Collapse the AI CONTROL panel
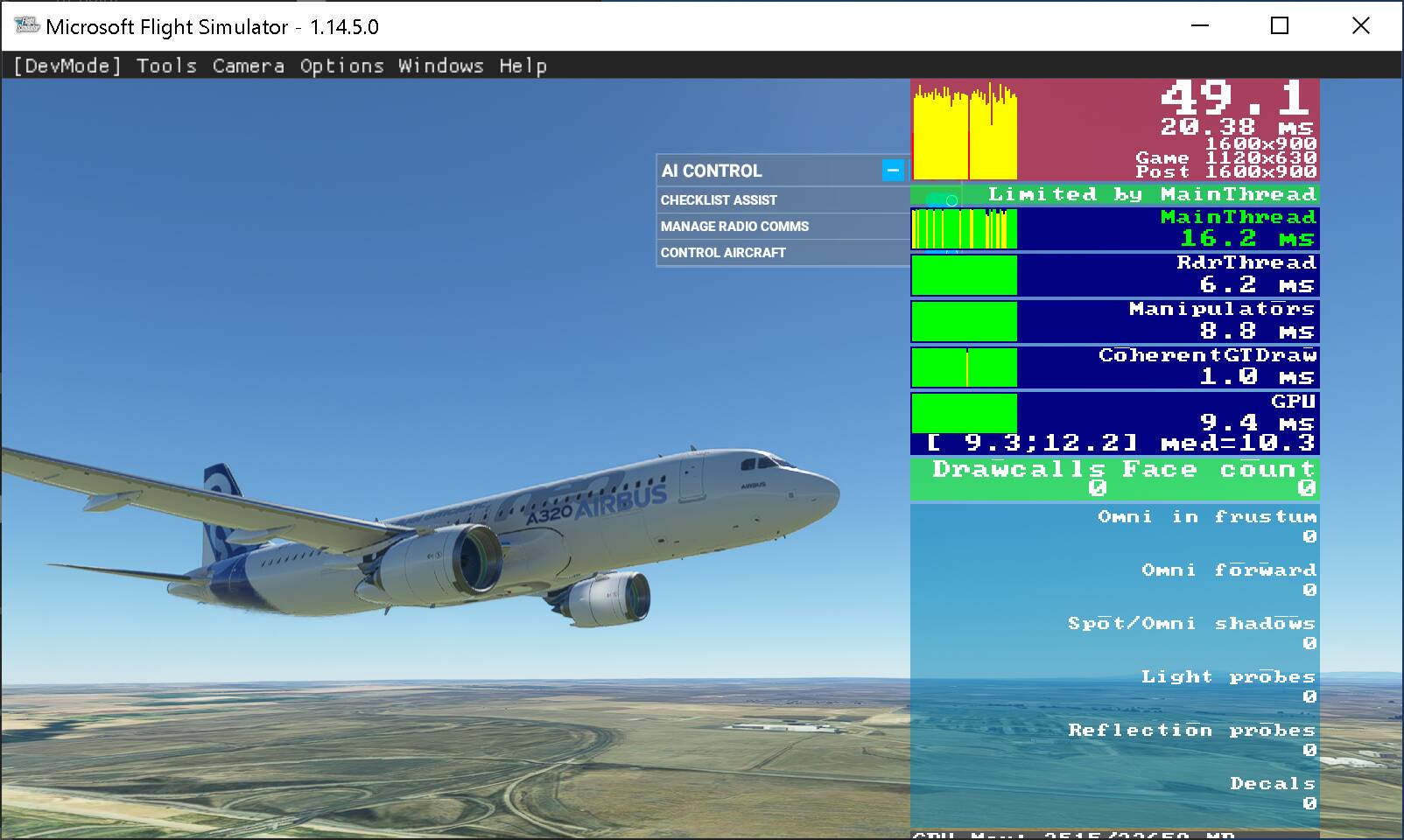 [892, 171]
